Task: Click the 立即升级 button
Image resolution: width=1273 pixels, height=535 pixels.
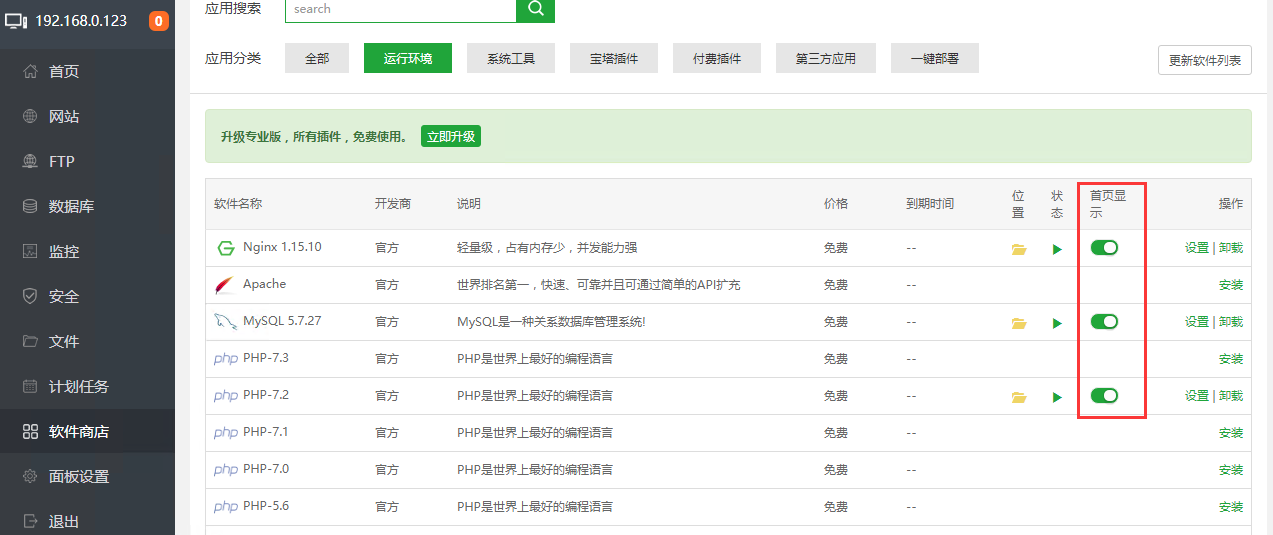Action: [x=451, y=136]
